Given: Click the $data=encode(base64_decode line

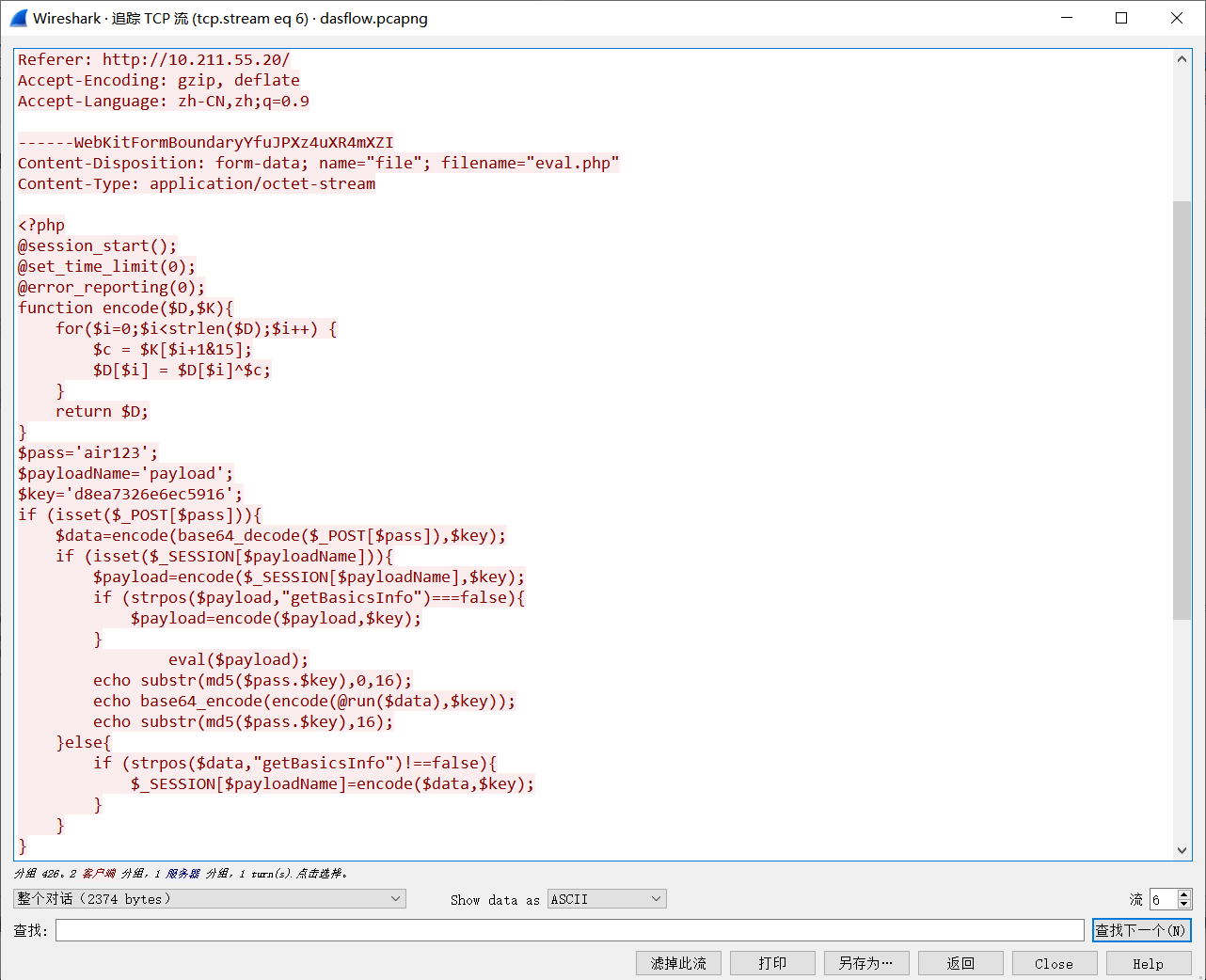Looking at the screenshot, I should click(281, 535).
